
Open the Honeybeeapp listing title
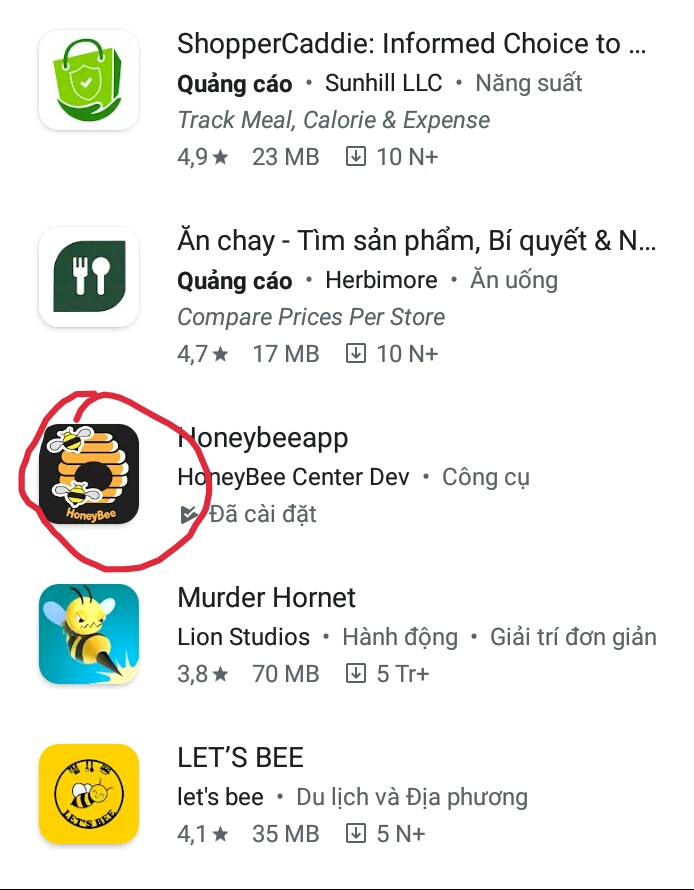click(263, 439)
